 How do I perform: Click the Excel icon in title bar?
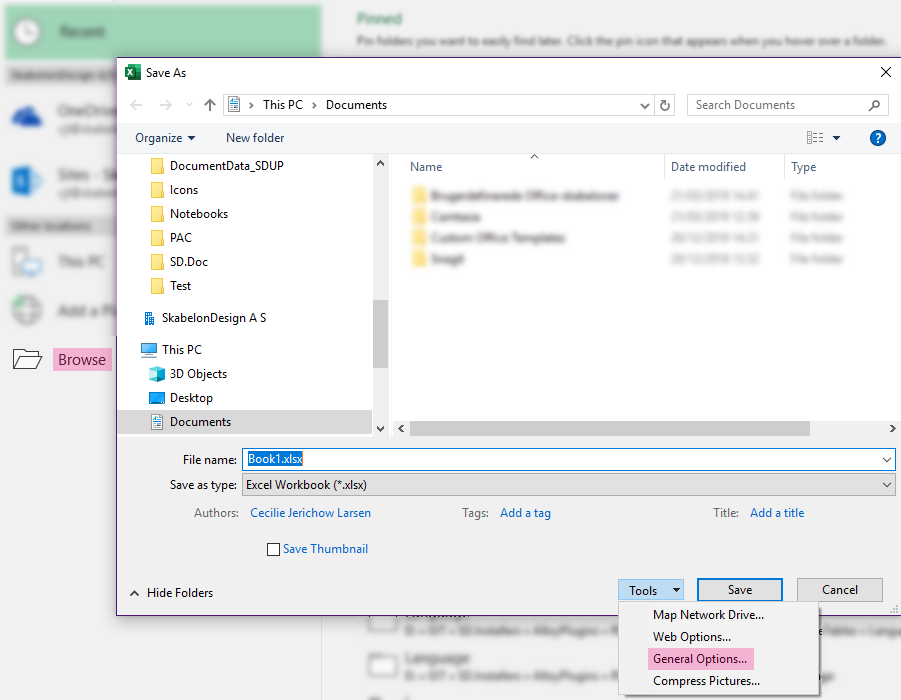133,72
